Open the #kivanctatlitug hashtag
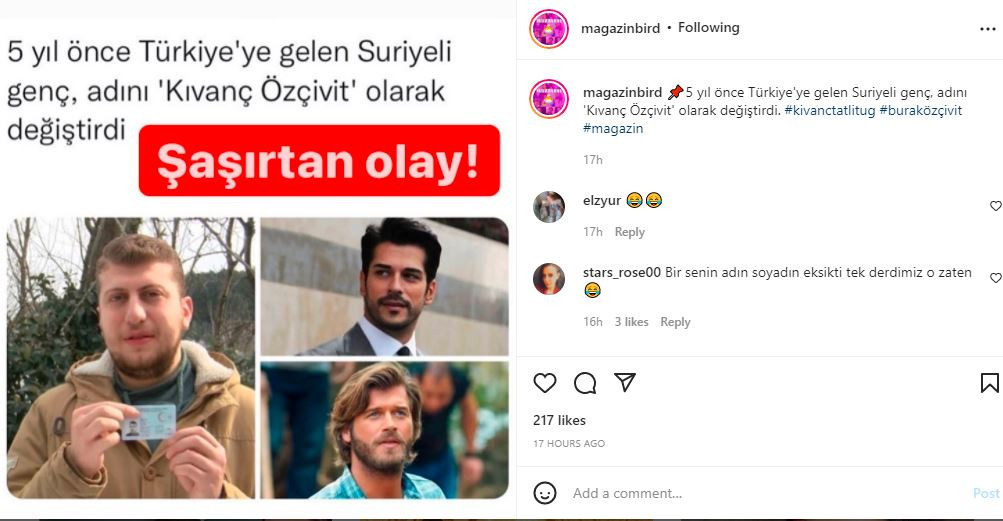Image resolution: width=1003 pixels, height=521 pixels. tap(829, 110)
